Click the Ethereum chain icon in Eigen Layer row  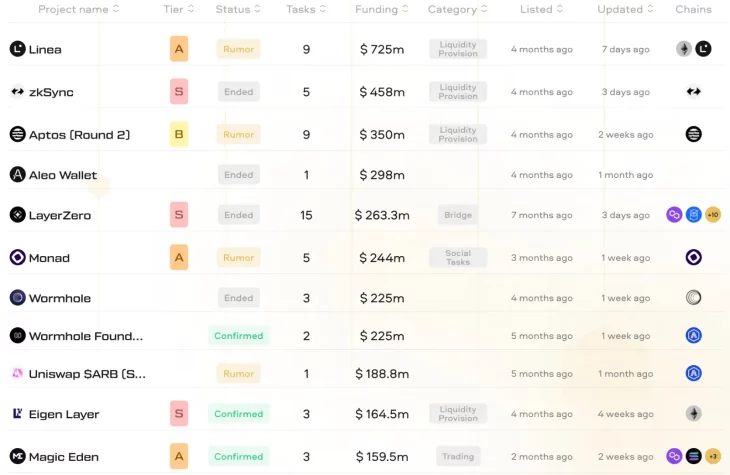pos(693,413)
